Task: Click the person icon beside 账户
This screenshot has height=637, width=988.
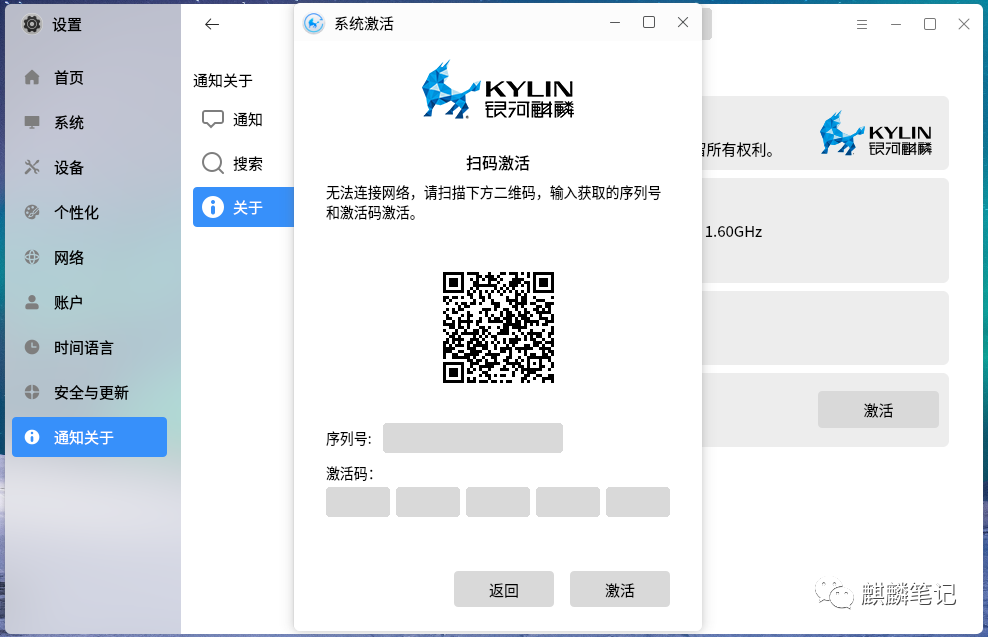Action: pos(32,302)
